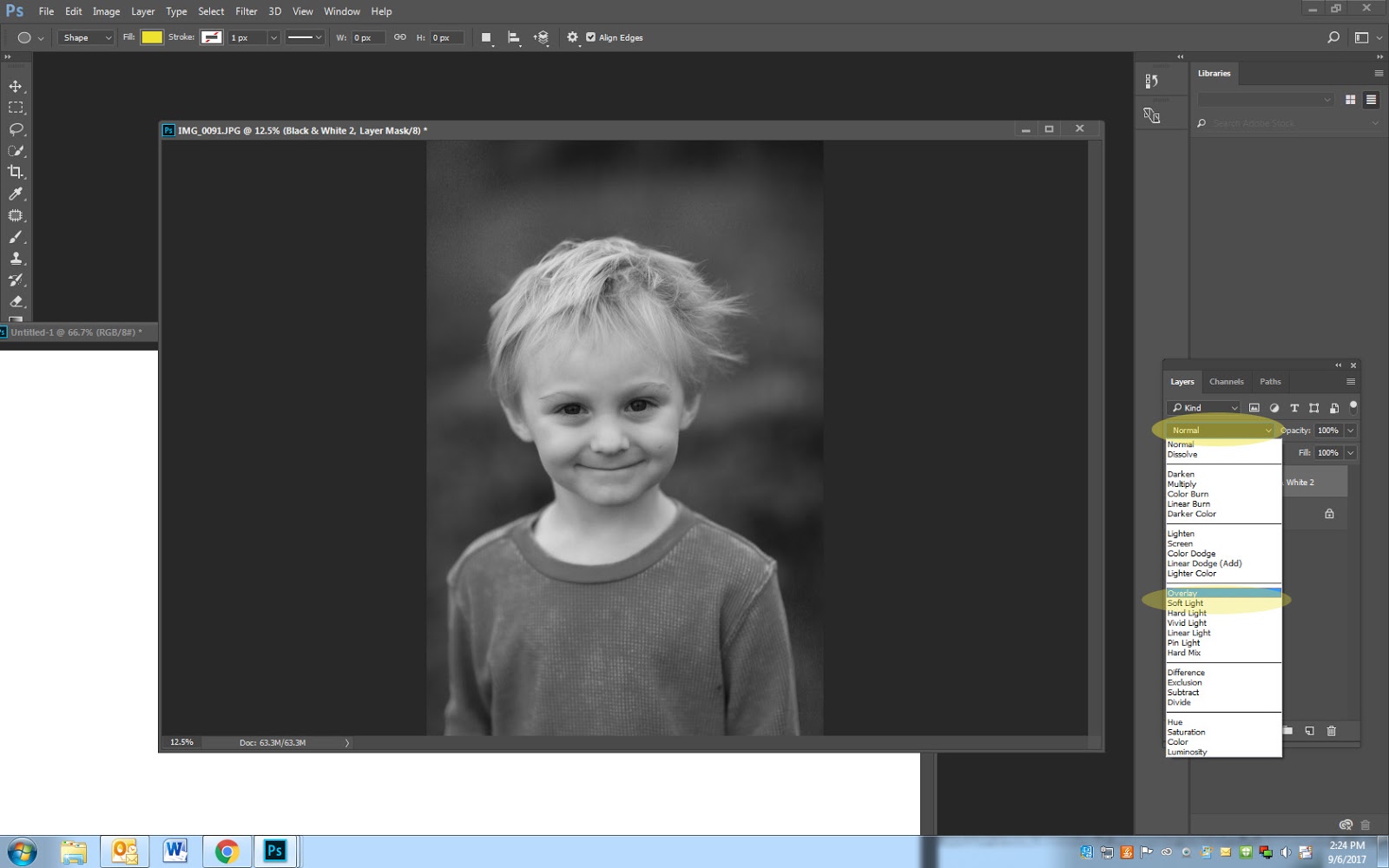Click the filter by type text icon
Image resolution: width=1389 pixels, height=868 pixels.
(1294, 407)
